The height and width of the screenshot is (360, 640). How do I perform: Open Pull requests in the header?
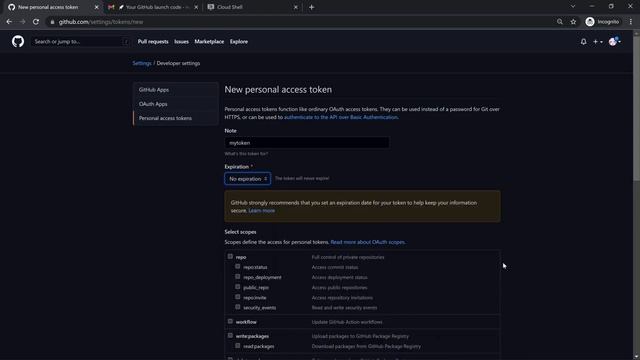(153, 42)
